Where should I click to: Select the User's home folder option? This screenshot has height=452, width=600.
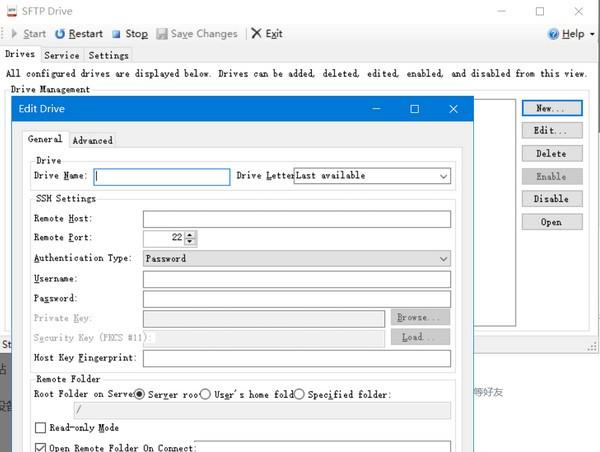[x=205, y=394]
